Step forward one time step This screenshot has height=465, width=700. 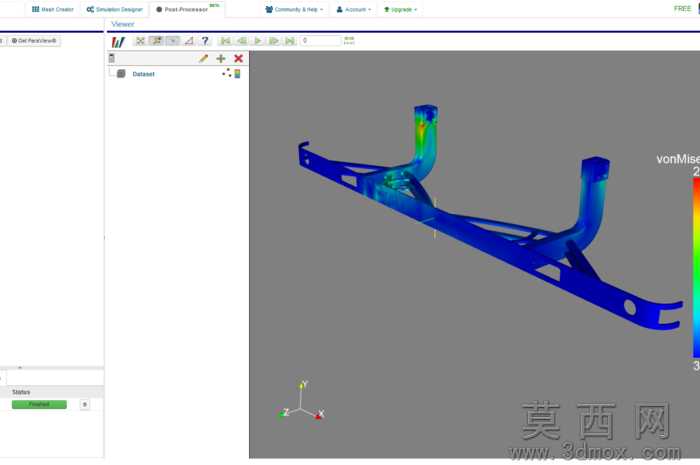[x=274, y=41]
